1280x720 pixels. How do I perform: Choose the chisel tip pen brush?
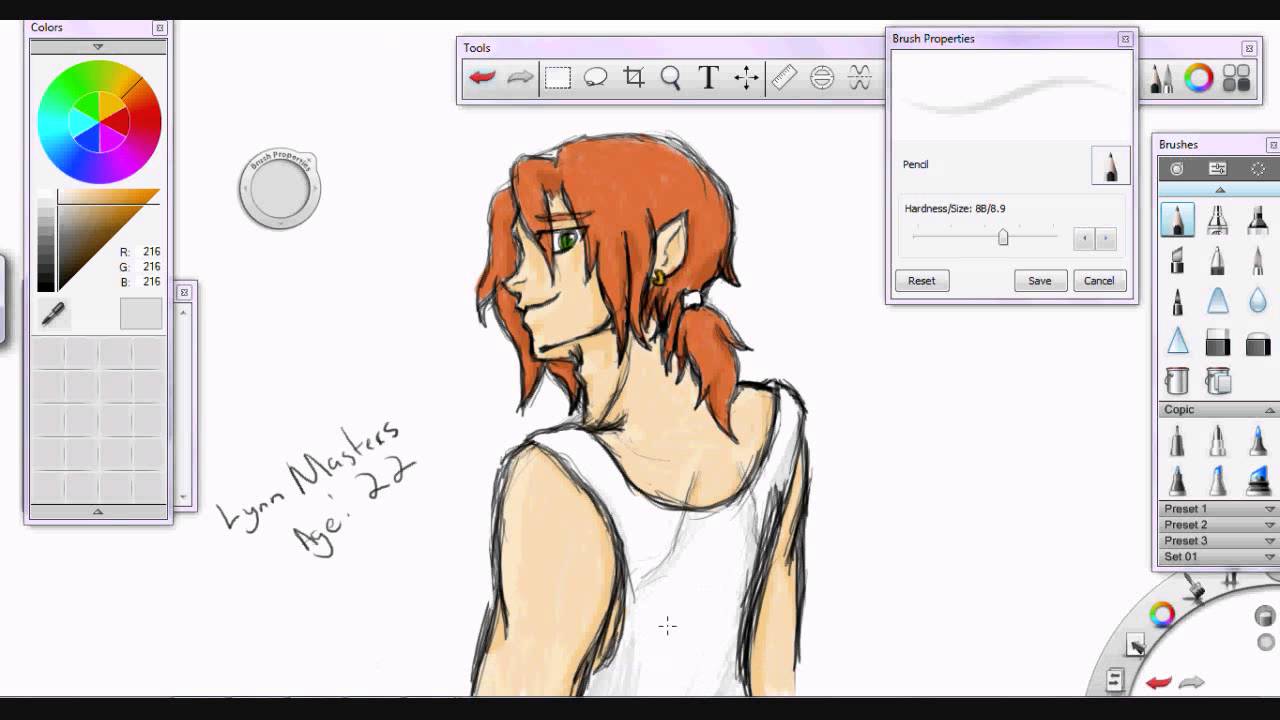(x=1178, y=260)
